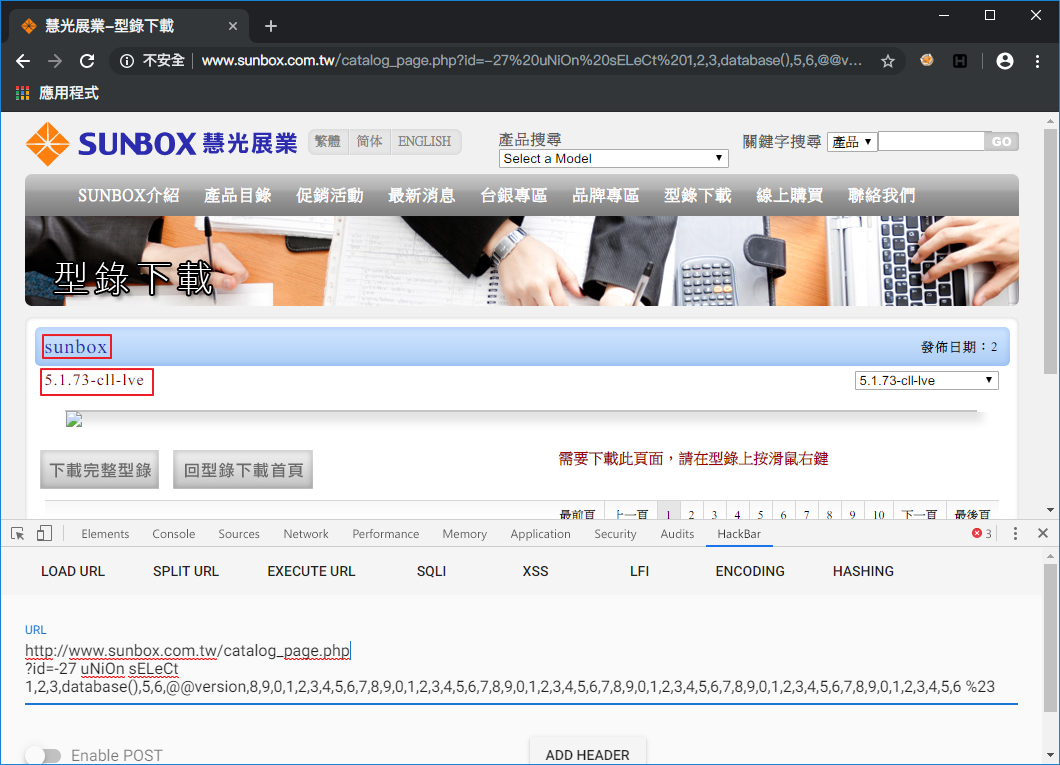Open the 型錄下載 nav item
The width and height of the screenshot is (1060, 765).
click(x=698, y=195)
